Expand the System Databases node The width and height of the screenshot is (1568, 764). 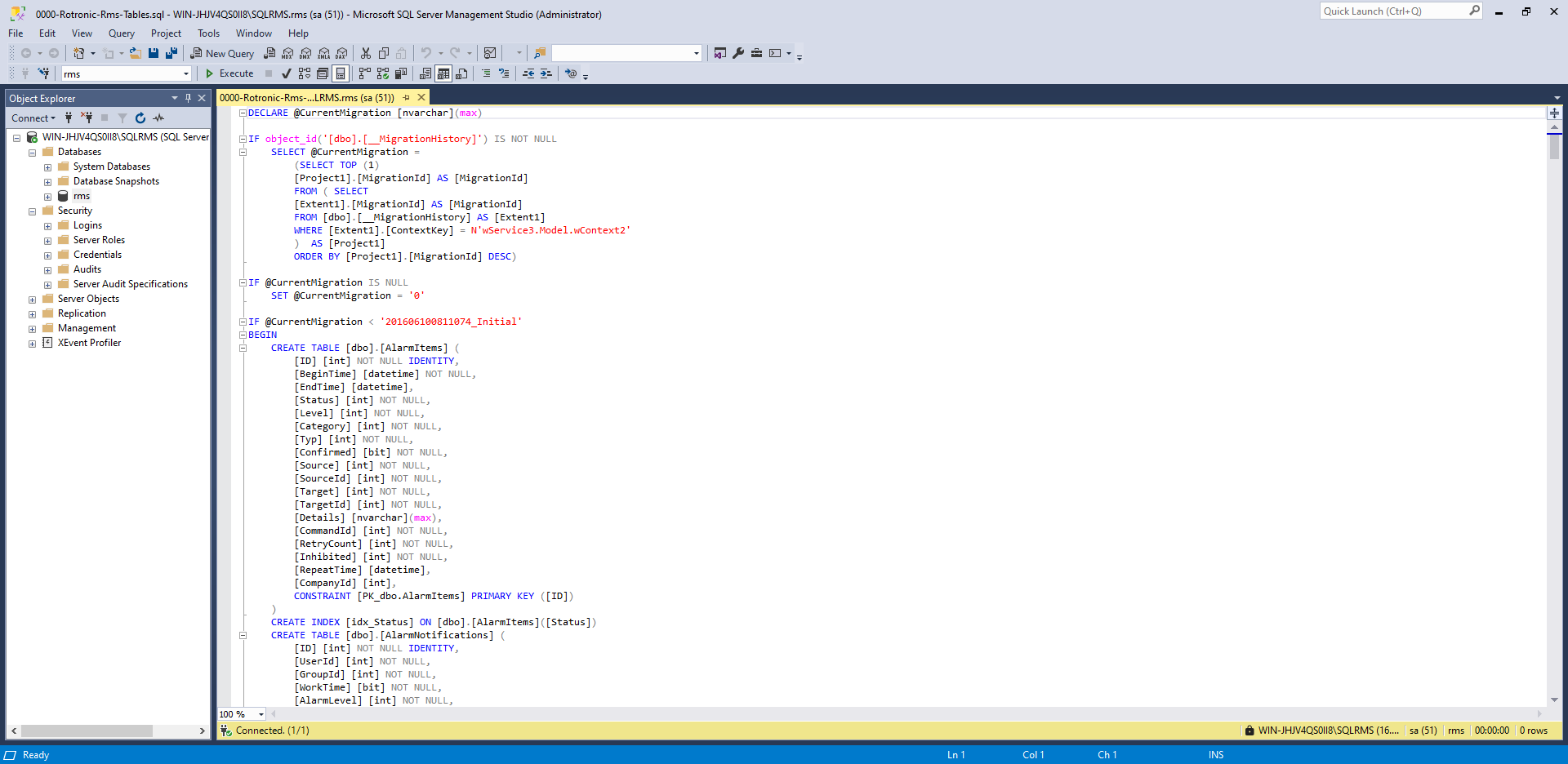pos(47,167)
